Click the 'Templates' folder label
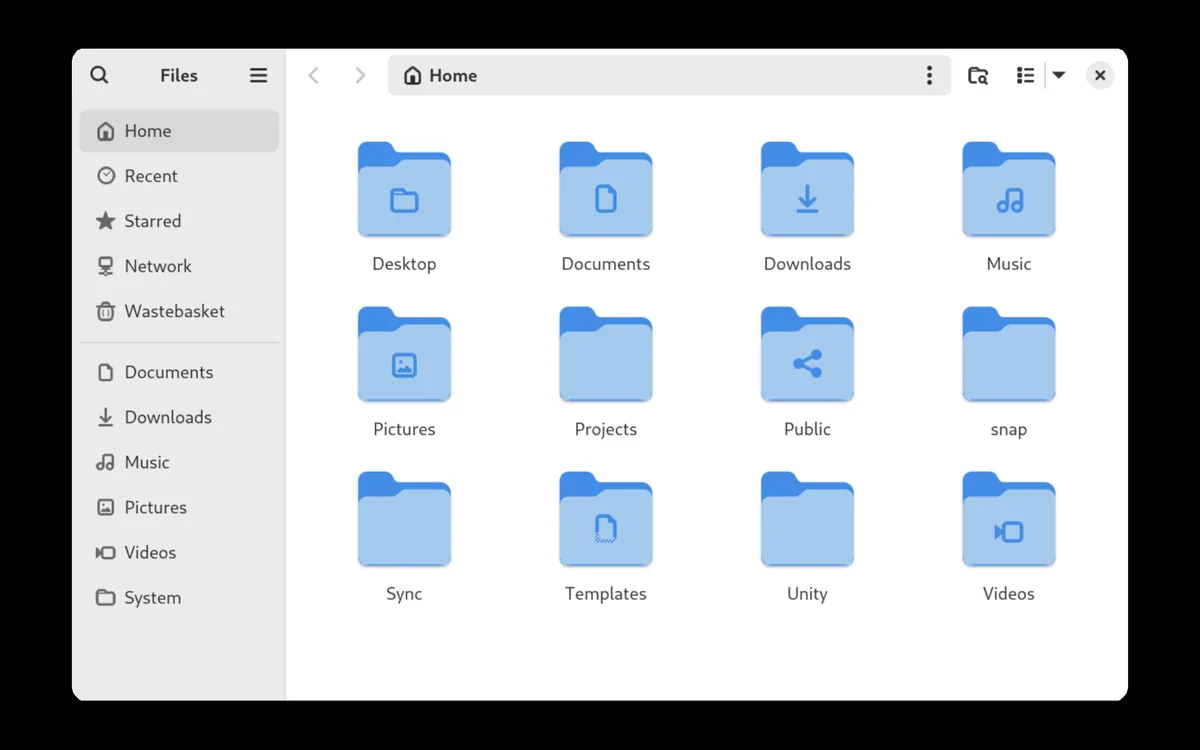The image size is (1200, 750). click(606, 594)
